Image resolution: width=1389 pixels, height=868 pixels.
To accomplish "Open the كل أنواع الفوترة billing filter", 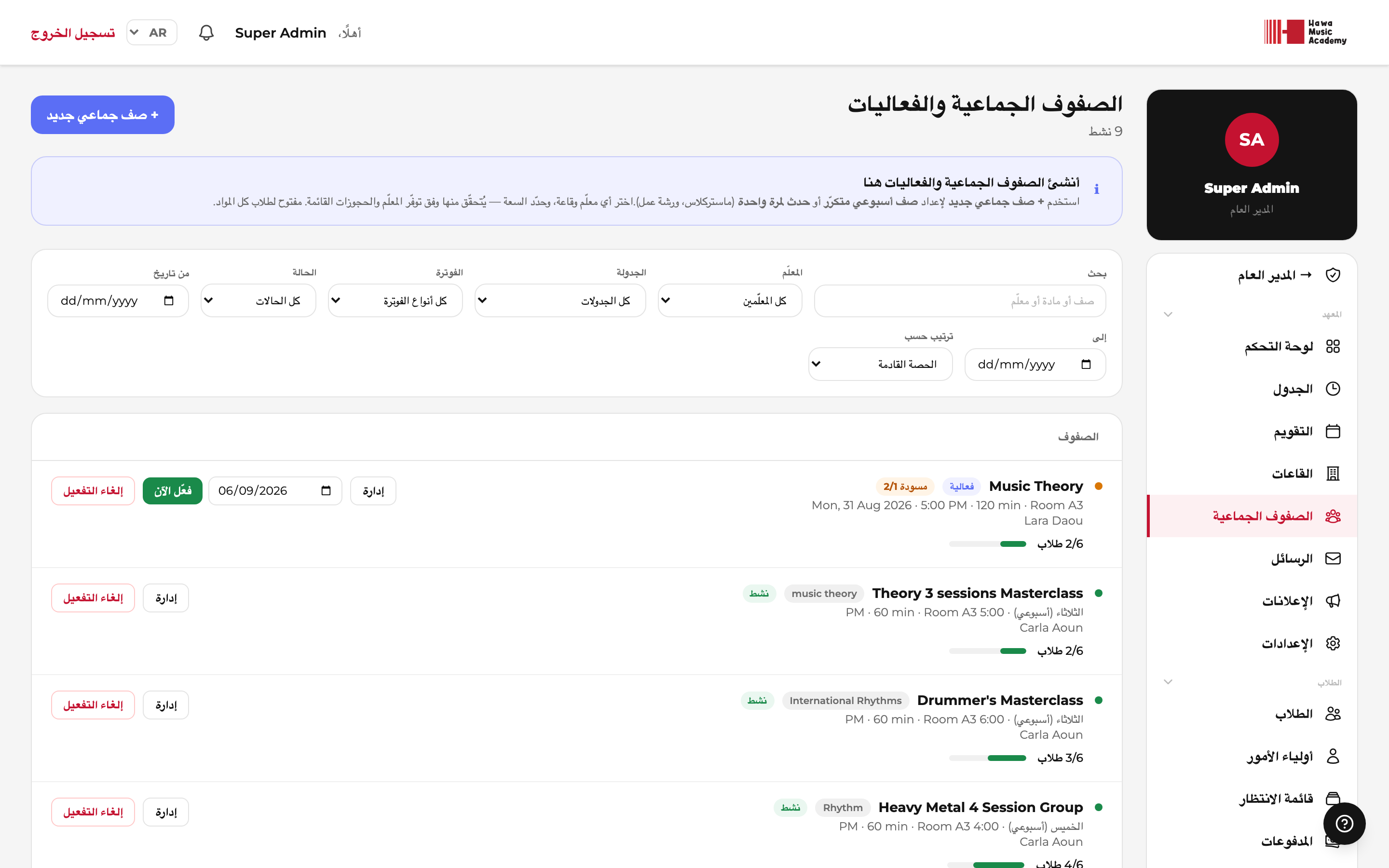I will (395, 300).
